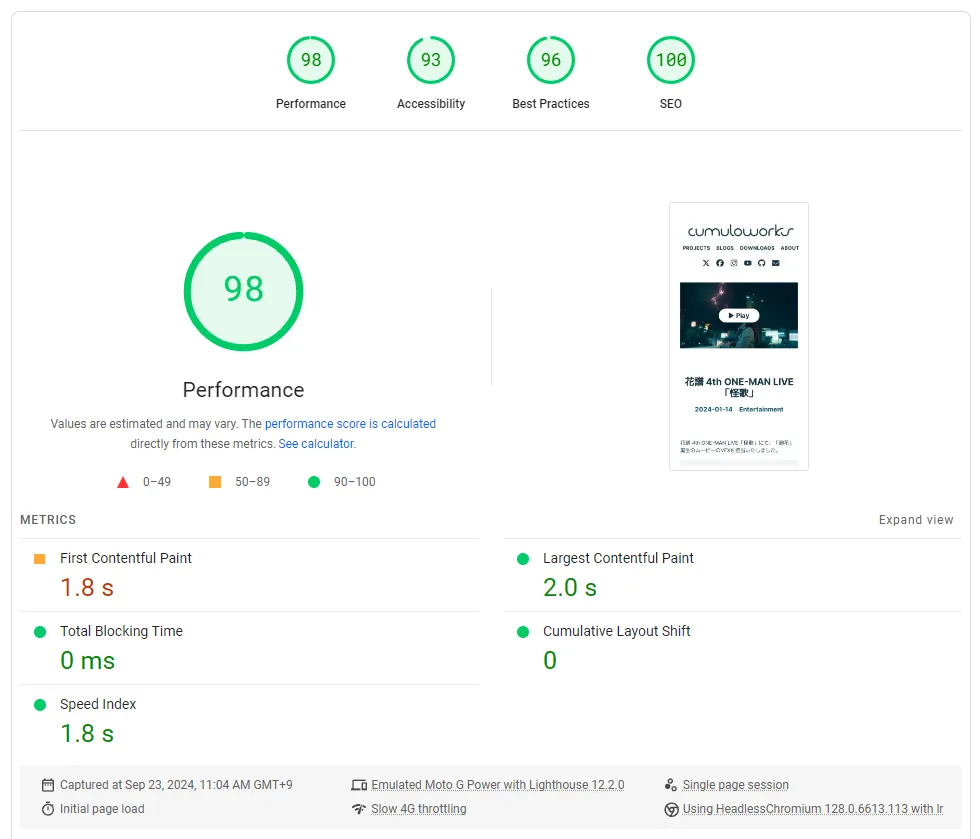Click the Cumulative Layout Shift metric
The image size is (980, 839).
(616, 631)
